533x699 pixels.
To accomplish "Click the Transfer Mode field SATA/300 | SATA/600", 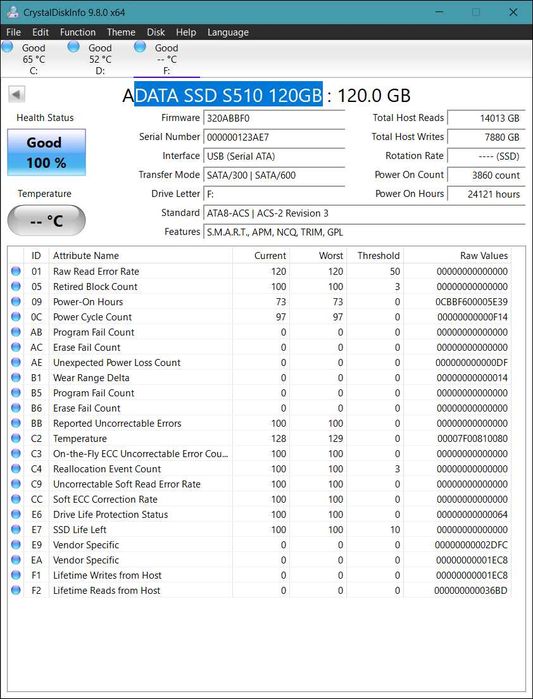I will click(x=274, y=175).
